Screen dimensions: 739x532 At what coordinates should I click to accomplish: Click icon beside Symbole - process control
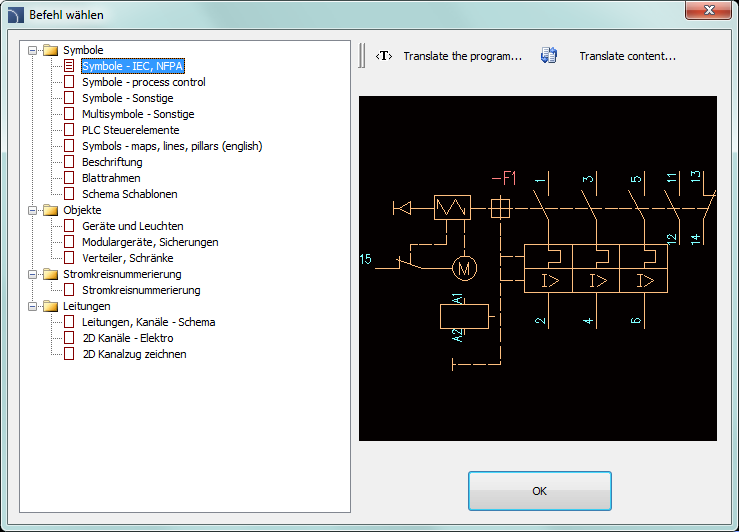pyautogui.click(x=69, y=82)
